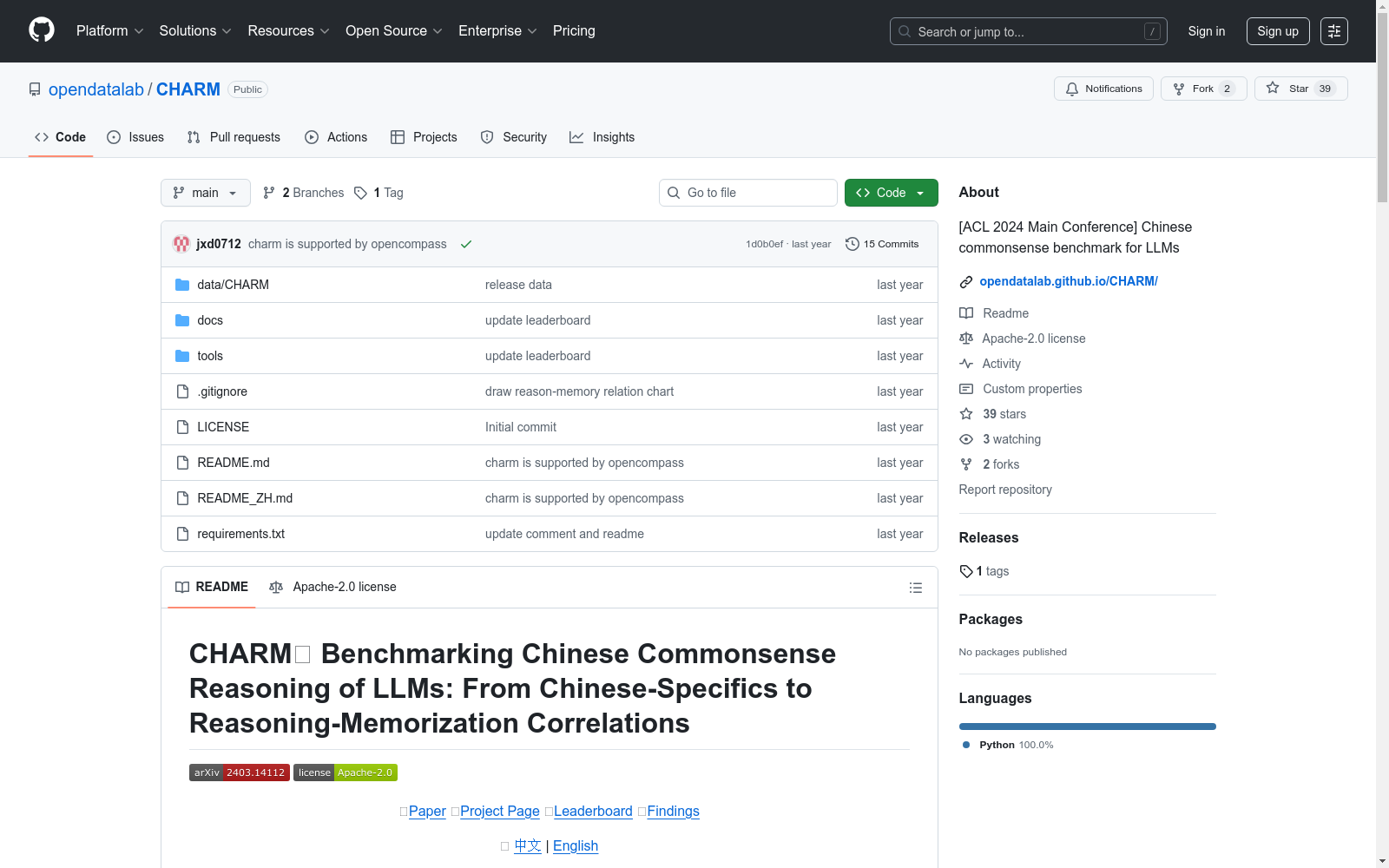This screenshot has height=868, width=1389.
Task: Open the main branch selector dropdown
Action: point(206,193)
